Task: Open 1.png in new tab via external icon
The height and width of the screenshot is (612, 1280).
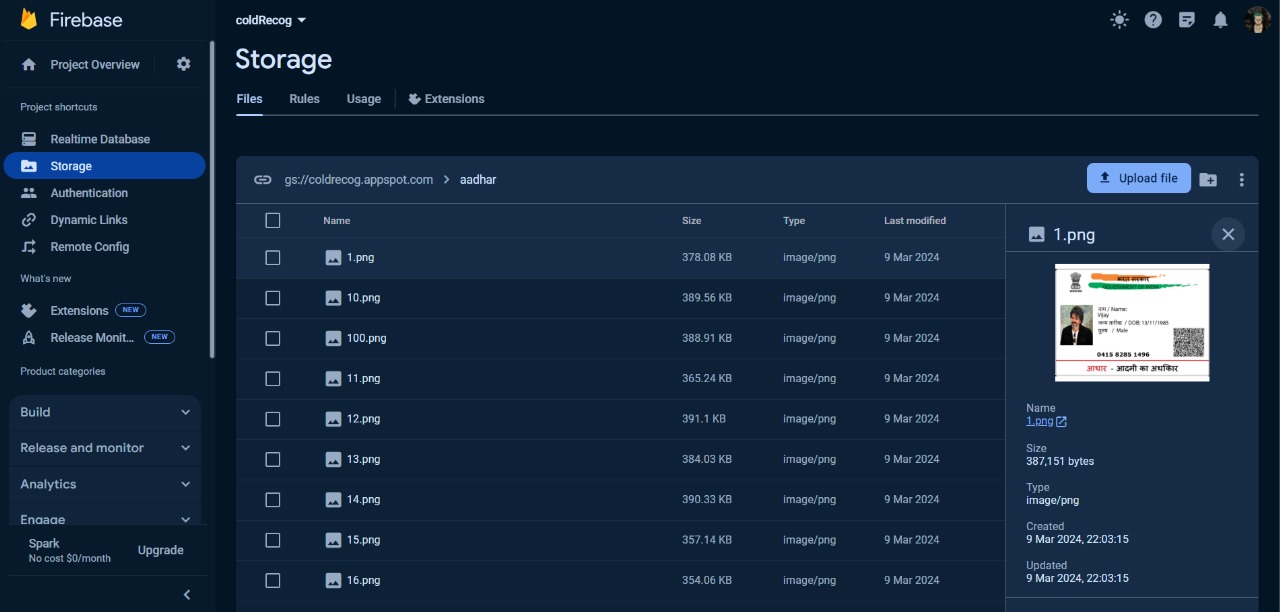Action: [1062, 422]
